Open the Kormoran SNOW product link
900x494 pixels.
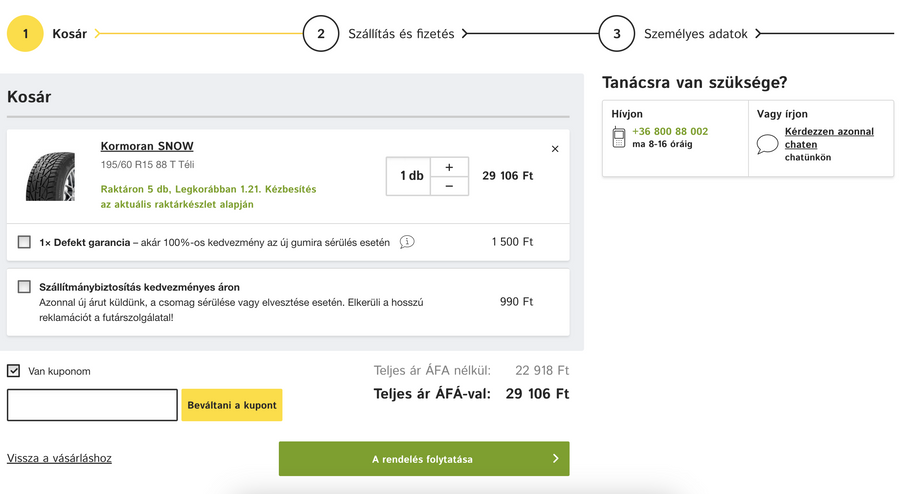click(x=147, y=146)
